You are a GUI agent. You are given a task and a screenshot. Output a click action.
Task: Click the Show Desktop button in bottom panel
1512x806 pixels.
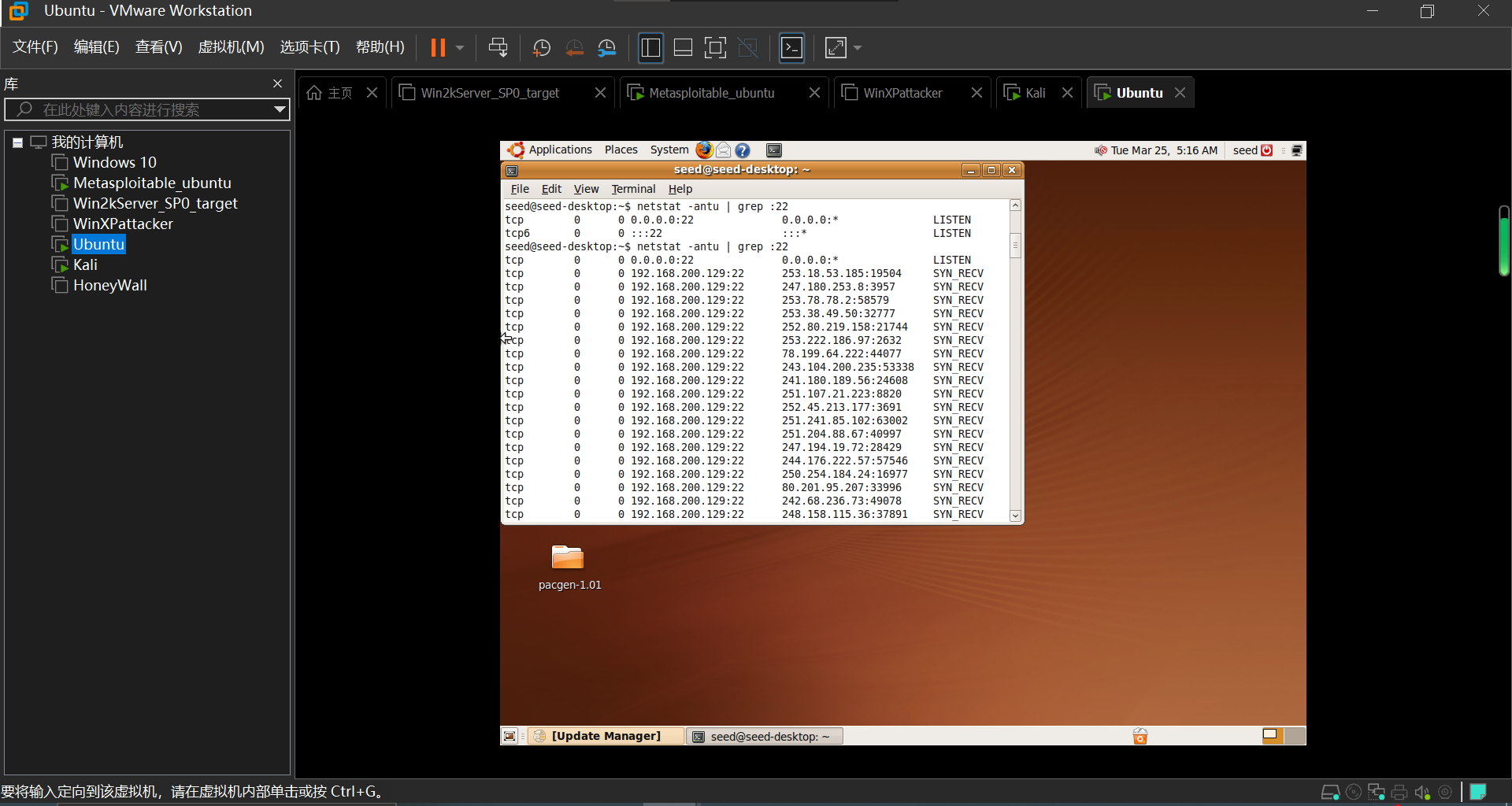510,736
